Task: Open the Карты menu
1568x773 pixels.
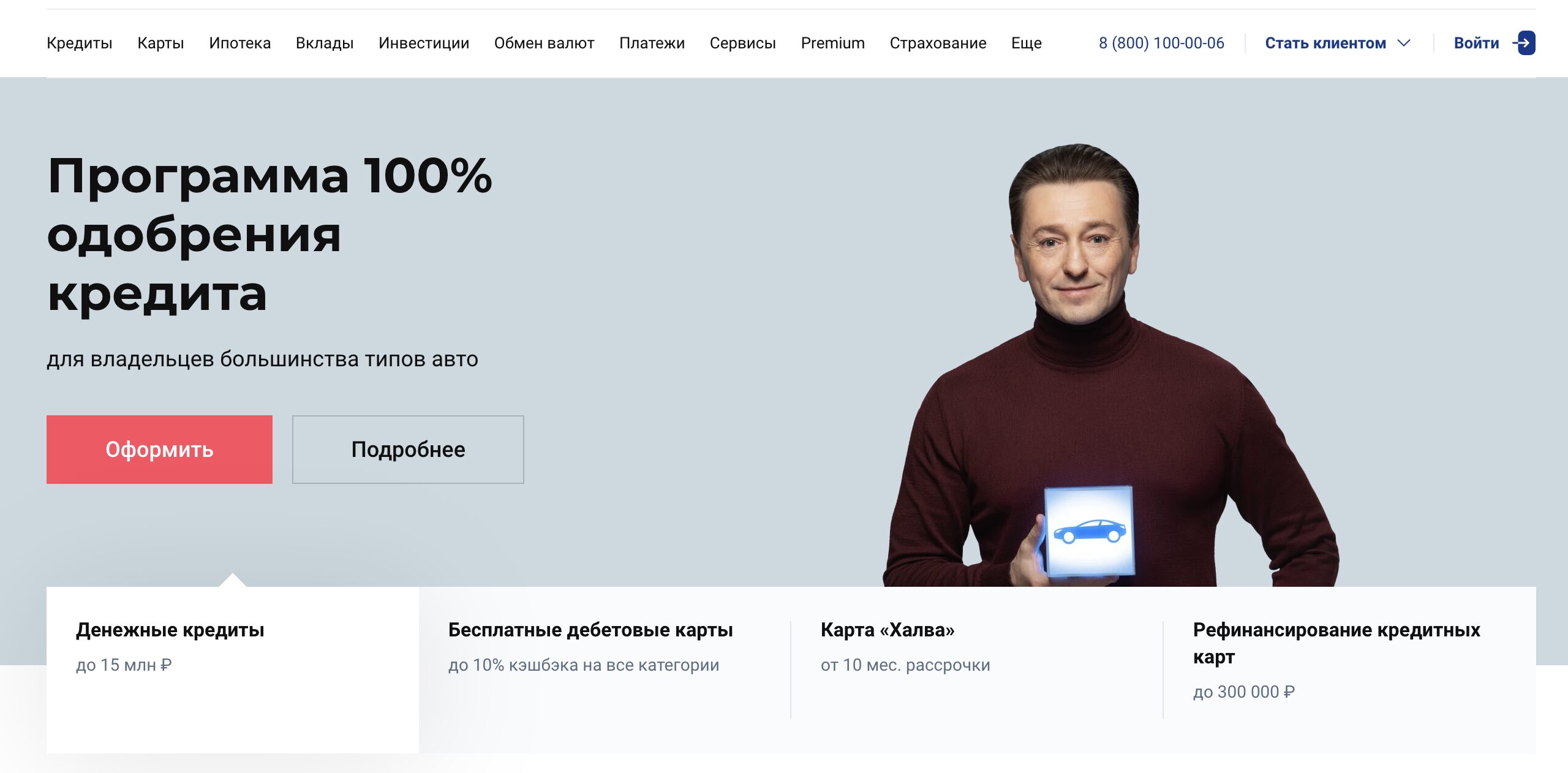Action: (x=160, y=43)
